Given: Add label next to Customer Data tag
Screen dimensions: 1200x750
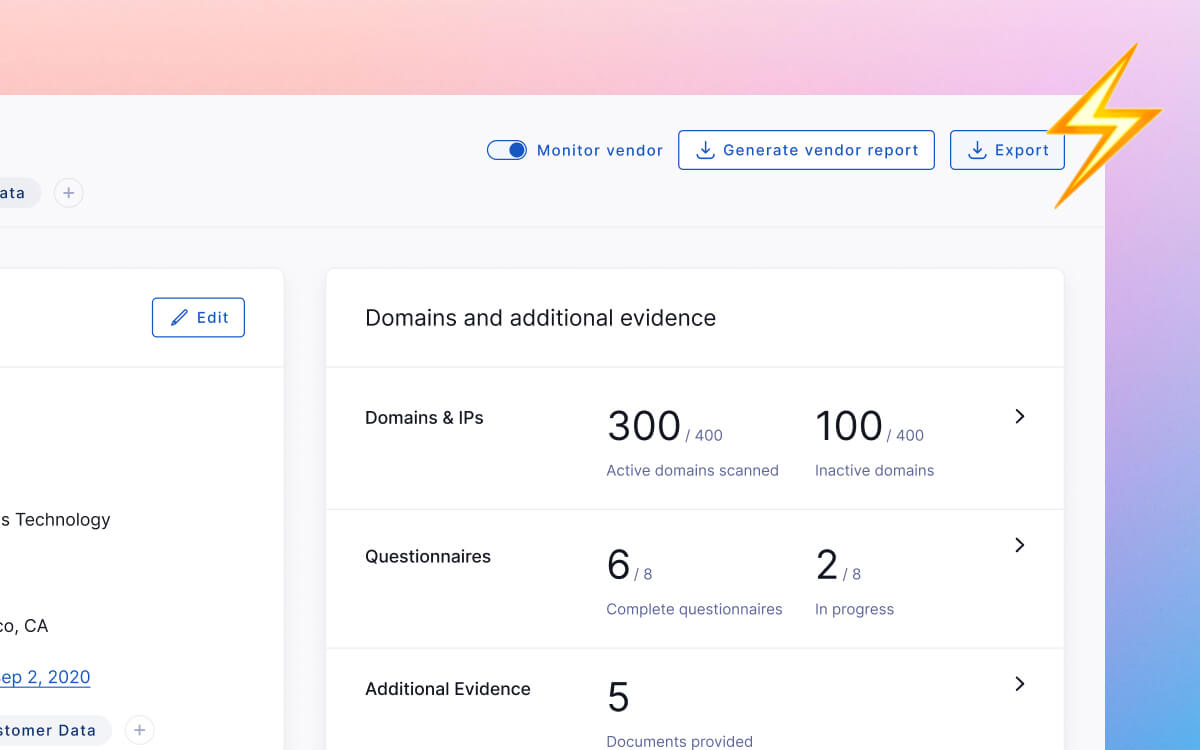Looking at the screenshot, I should click(140, 730).
